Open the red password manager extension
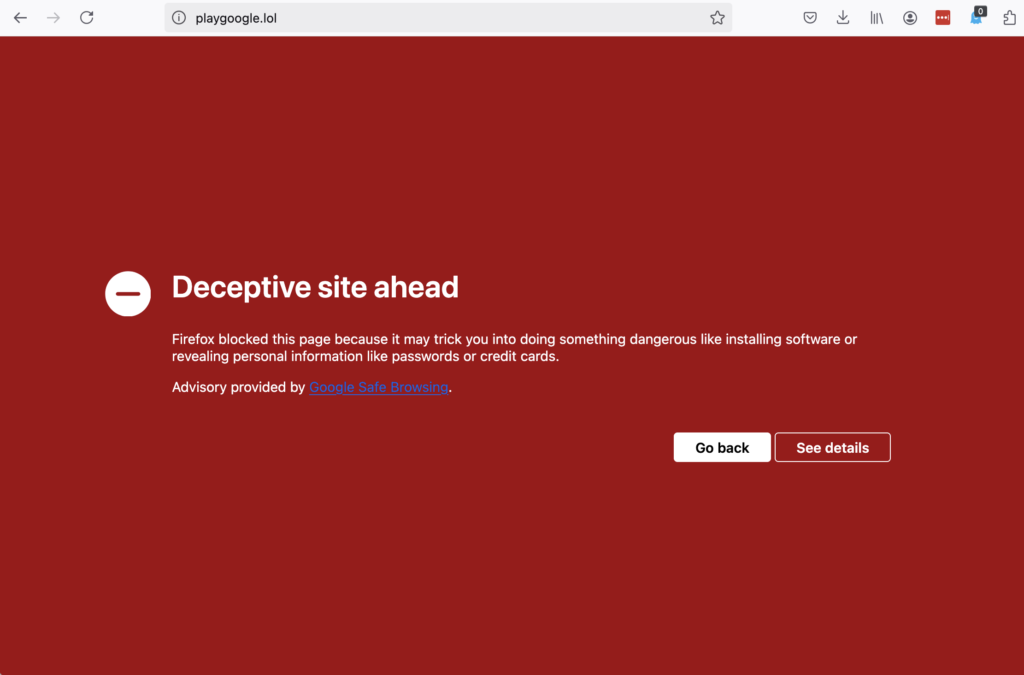Screen dimensions: 1024x675 [x=942, y=18]
